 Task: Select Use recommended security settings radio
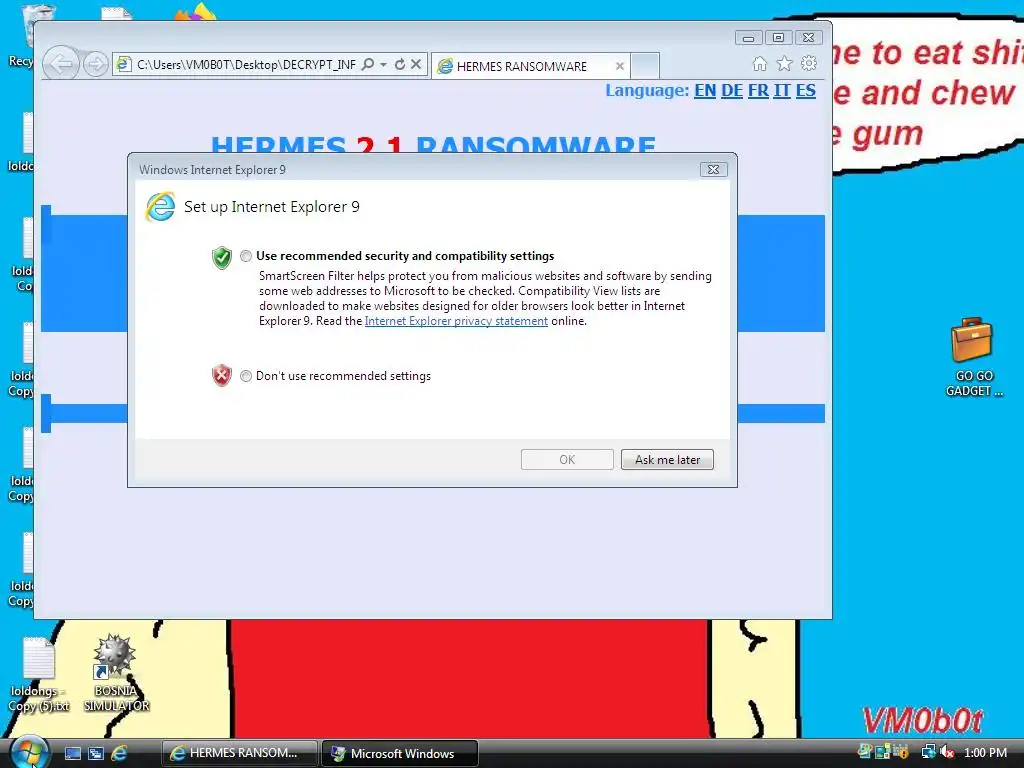pyautogui.click(x=246, y=256)
